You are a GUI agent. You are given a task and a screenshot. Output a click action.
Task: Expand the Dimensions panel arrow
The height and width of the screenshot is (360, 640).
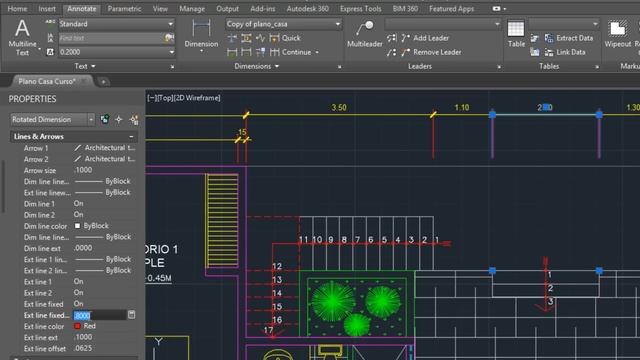pyautogui.click(x=277, y=66)
